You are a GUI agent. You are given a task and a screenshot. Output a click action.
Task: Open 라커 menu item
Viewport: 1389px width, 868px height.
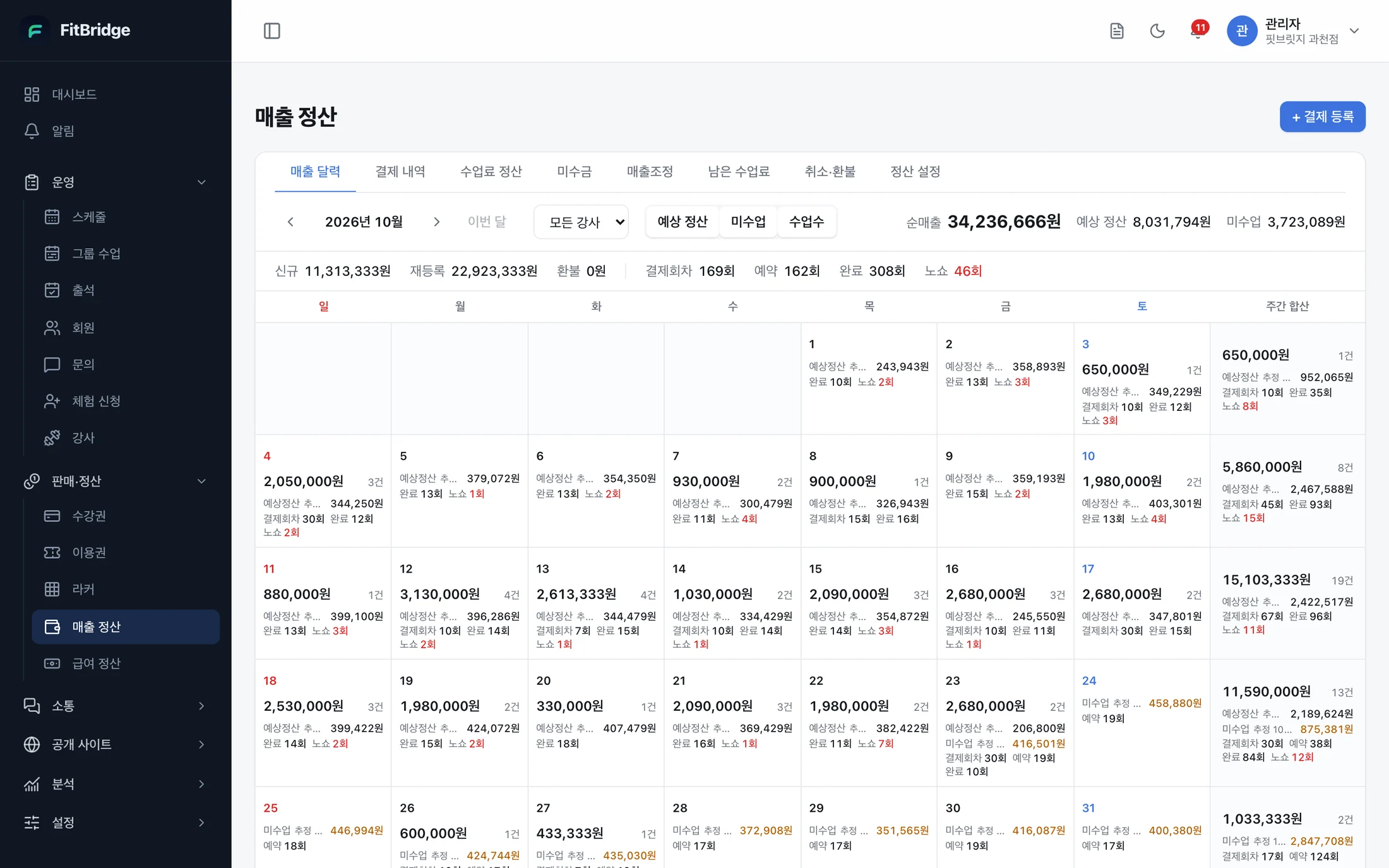pos(126,589)
